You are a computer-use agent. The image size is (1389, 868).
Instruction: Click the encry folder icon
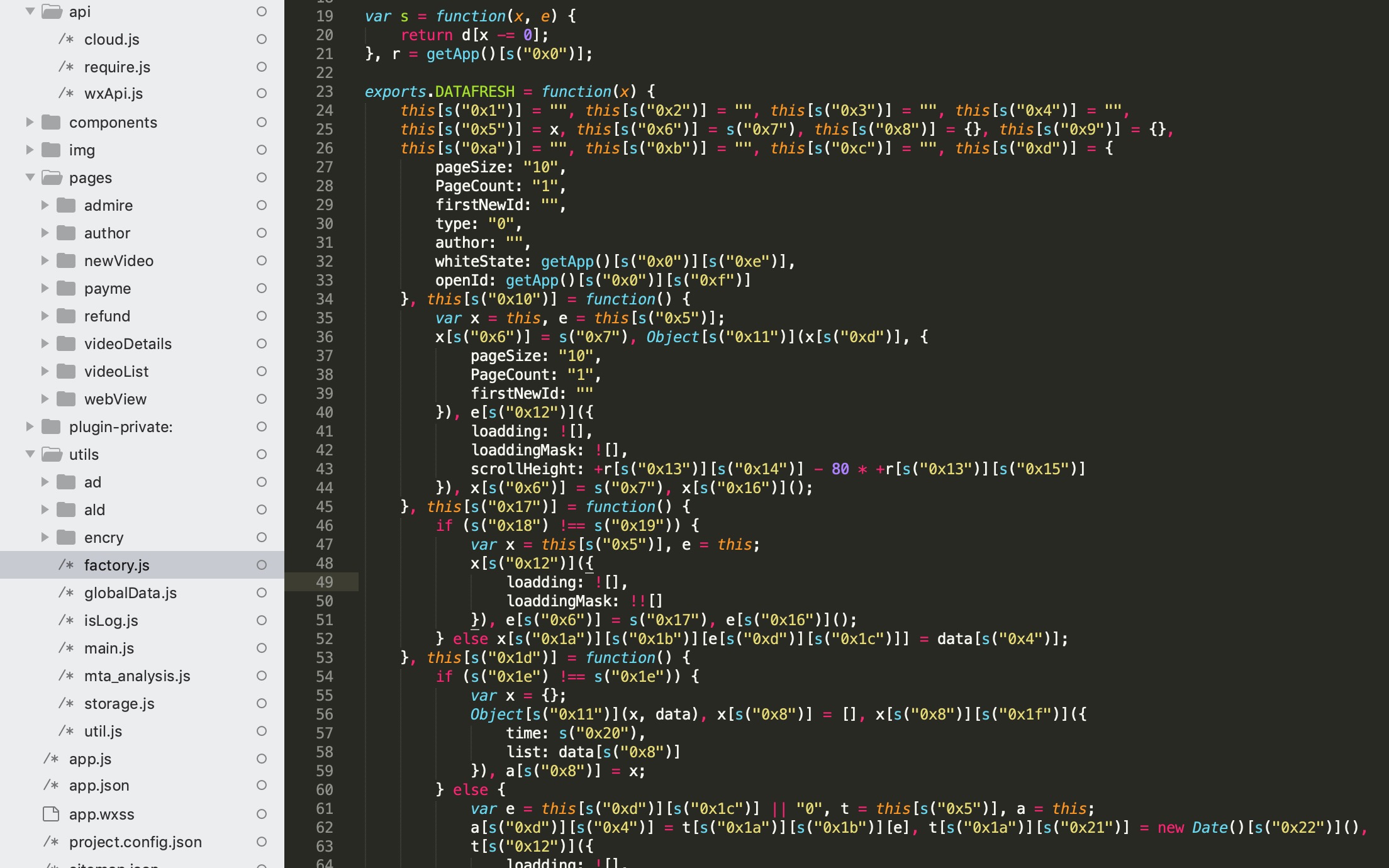click(x=66, y=537)
